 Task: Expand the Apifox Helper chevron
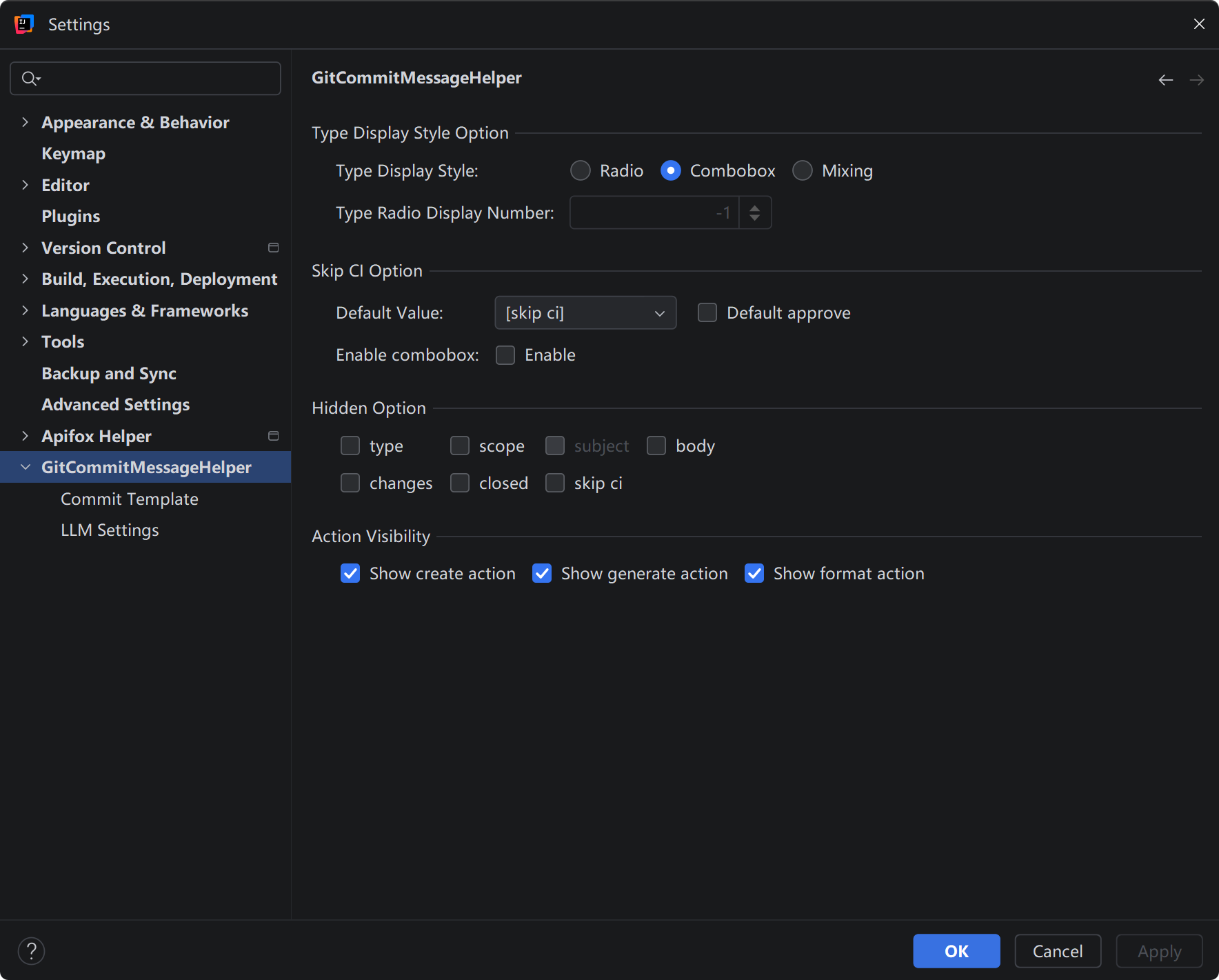click(x=26, y=436)
